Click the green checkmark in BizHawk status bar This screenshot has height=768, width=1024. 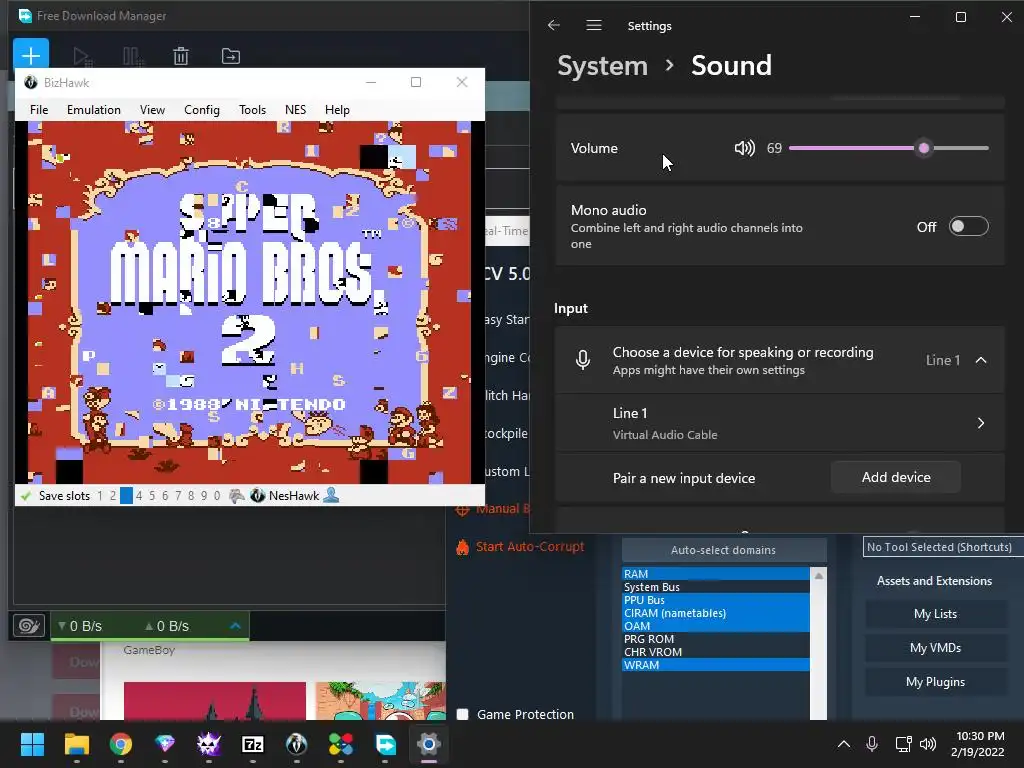[x=26, y=496]
